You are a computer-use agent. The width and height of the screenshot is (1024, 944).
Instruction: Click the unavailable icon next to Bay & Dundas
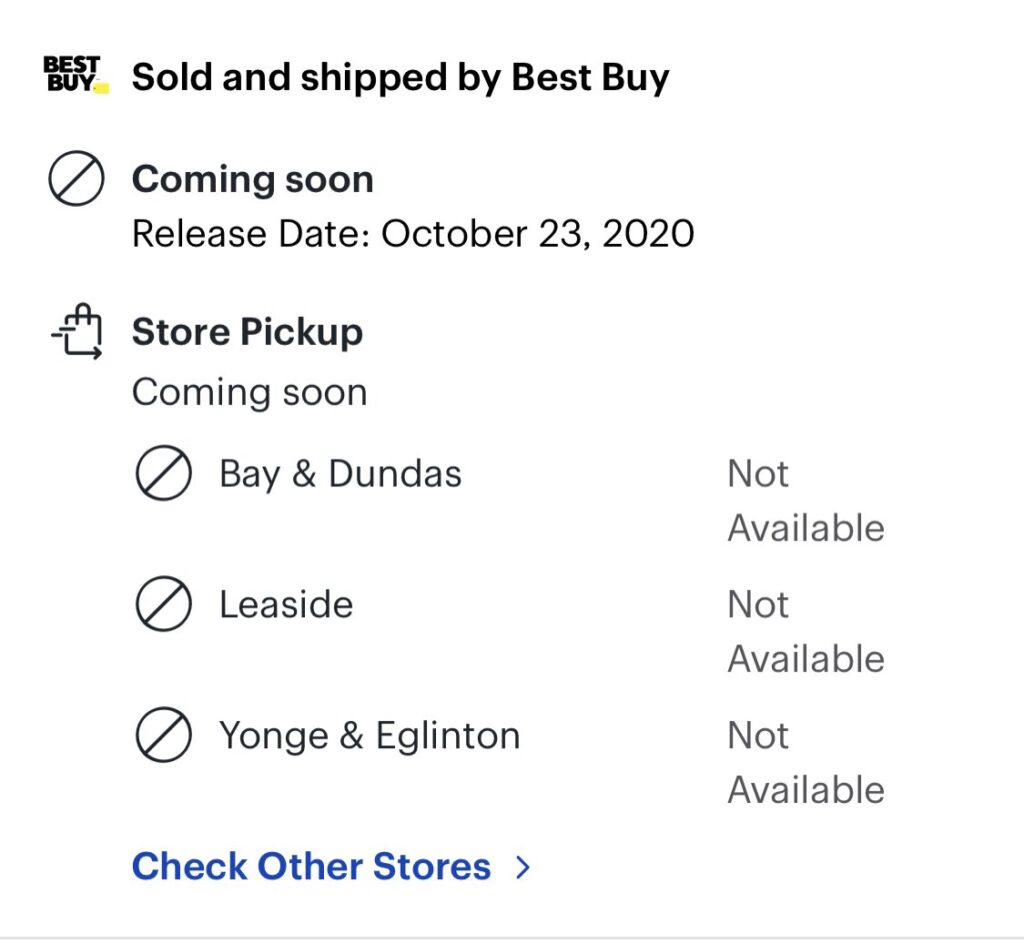(163, 473)
